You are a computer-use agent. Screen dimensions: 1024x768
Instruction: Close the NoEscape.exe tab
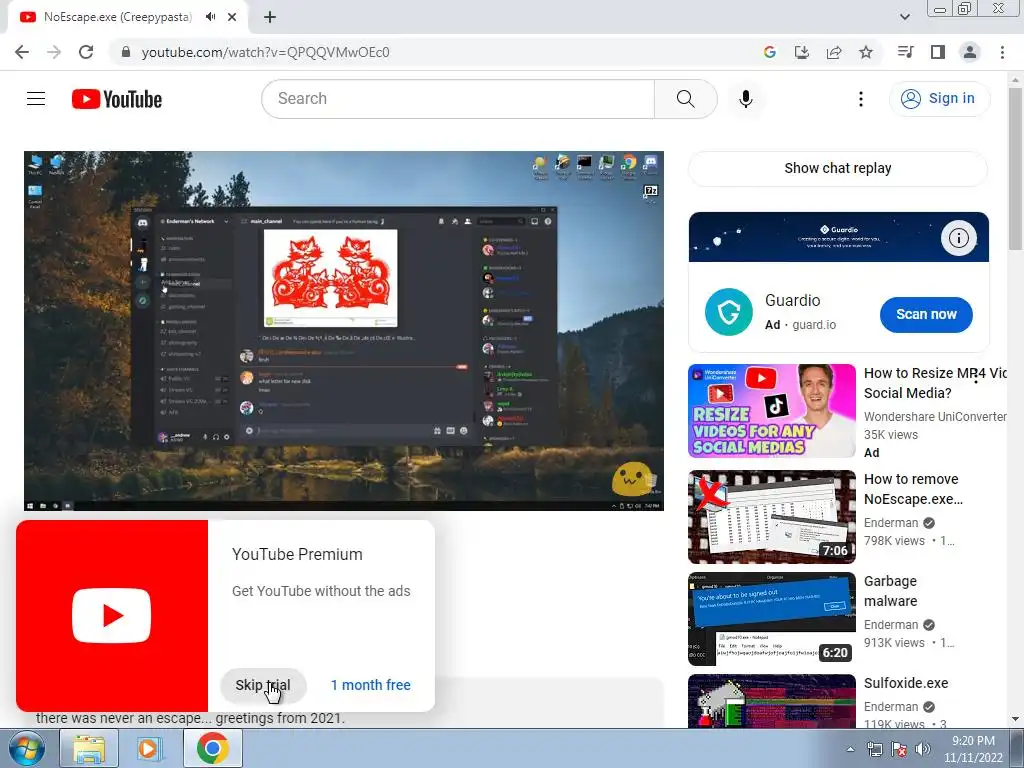(232, 17)
